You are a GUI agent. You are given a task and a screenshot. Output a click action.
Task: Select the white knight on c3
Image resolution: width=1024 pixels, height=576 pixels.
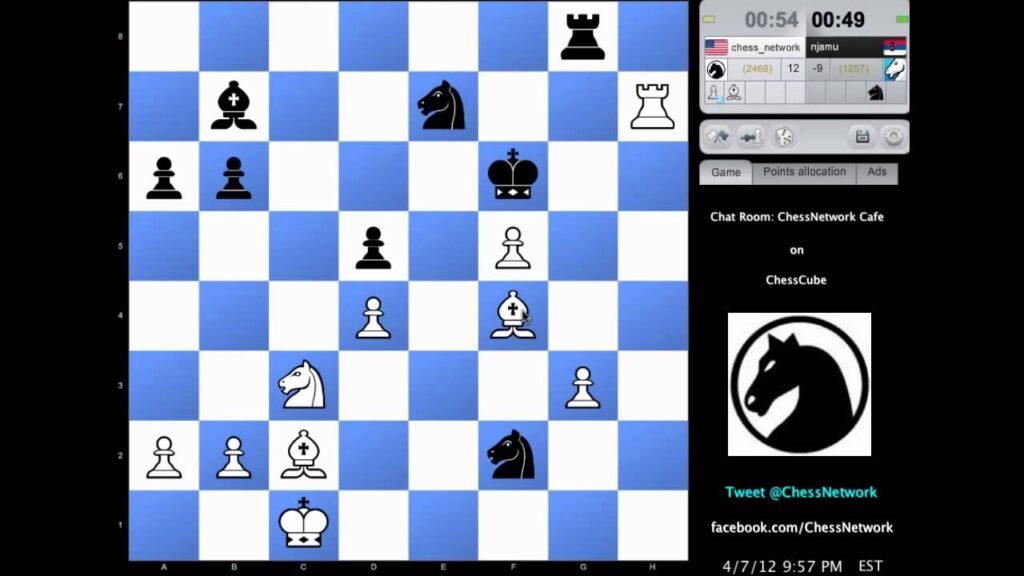(x=303, y=386)
